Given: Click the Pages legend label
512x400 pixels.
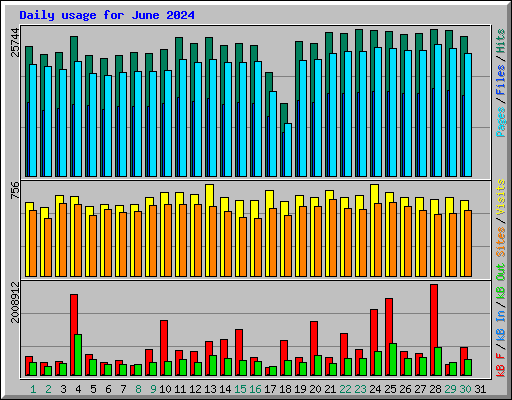Looking at the screenshot, I should tap(500, 122).
